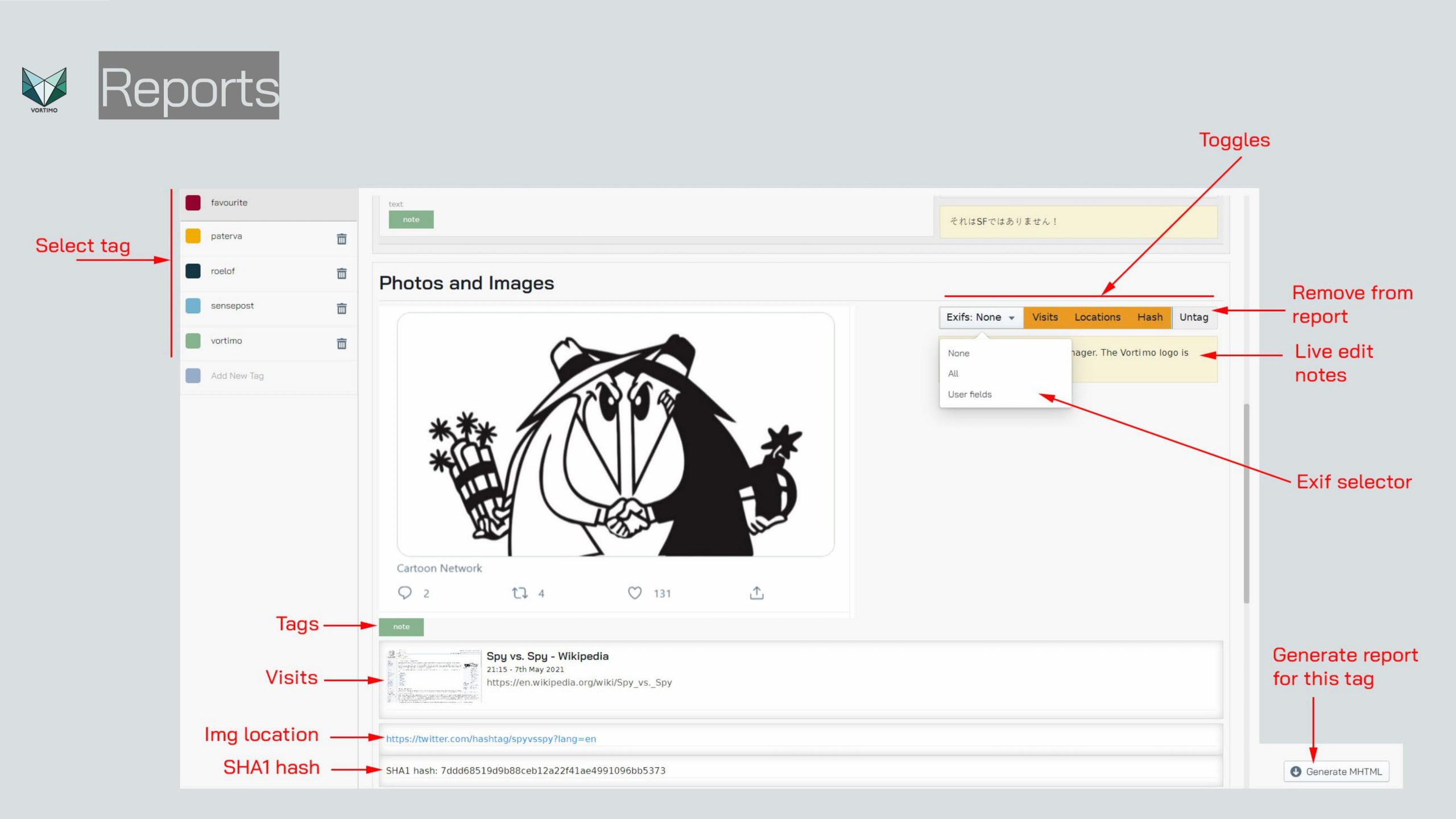Select the paterva tag row
Image resolution: width=1456 pixels, height=819 pixels.
(x=268, y=238)
